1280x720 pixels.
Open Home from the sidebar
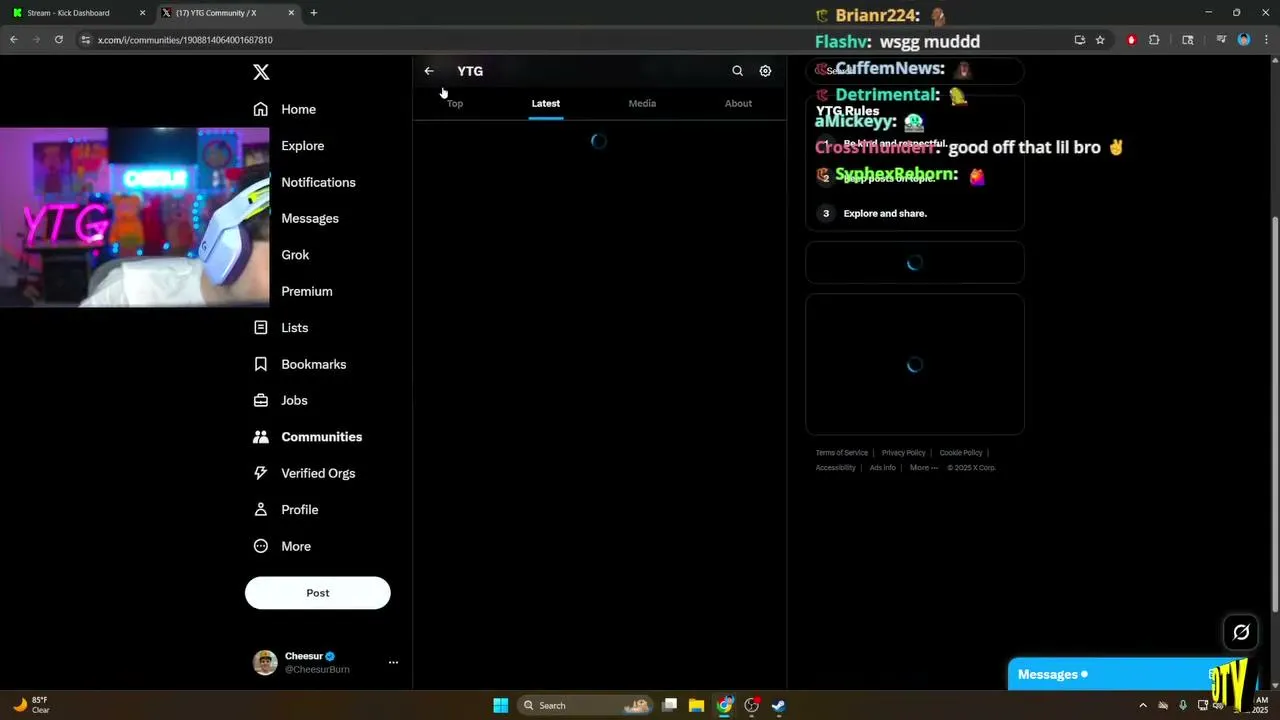pyautogui.click(x=298, y=109)
